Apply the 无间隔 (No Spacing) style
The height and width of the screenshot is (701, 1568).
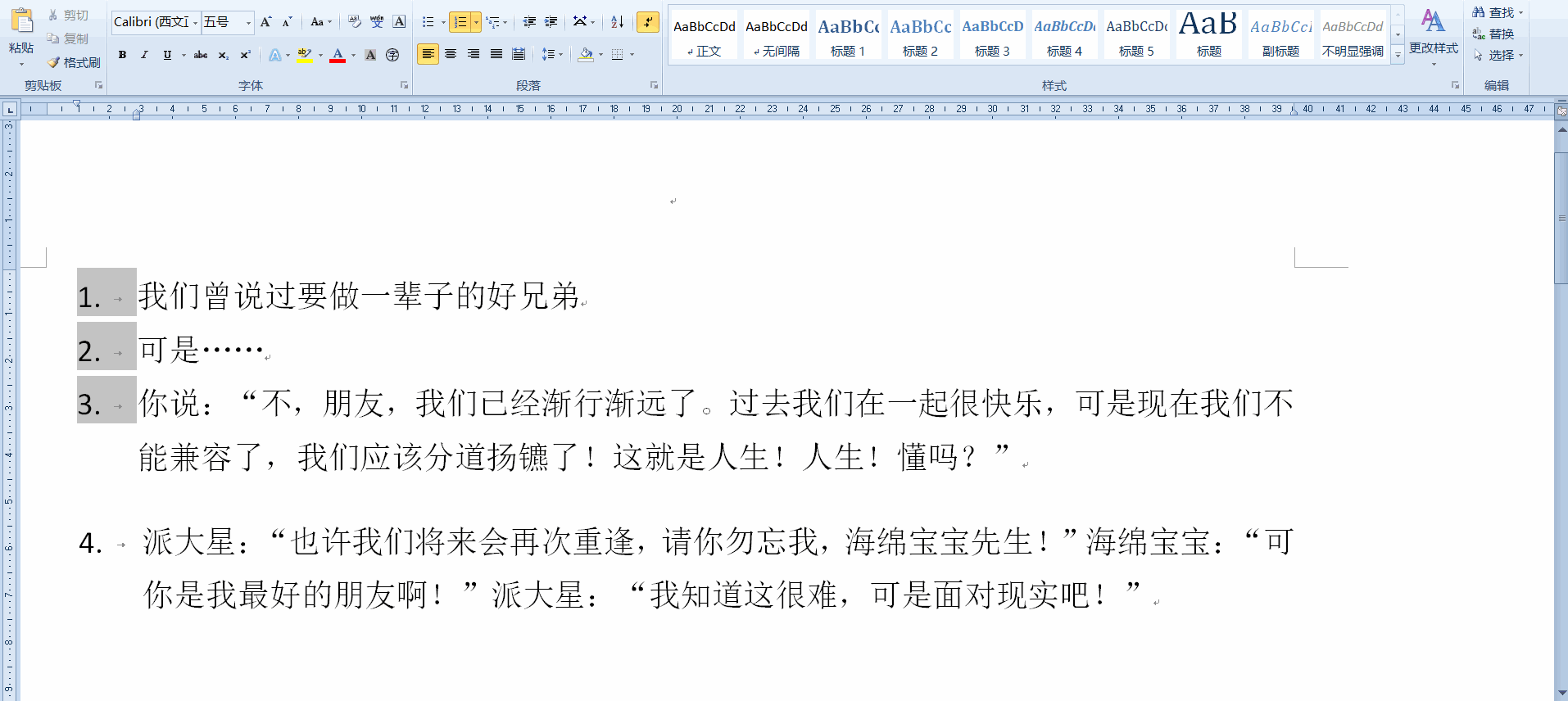coord(777,36)
